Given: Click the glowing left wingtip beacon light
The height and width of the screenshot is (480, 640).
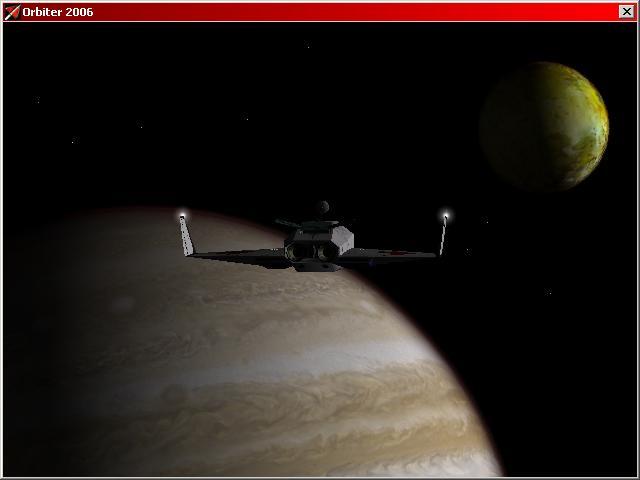Looking at the screenshot, I should coord(182,215).
